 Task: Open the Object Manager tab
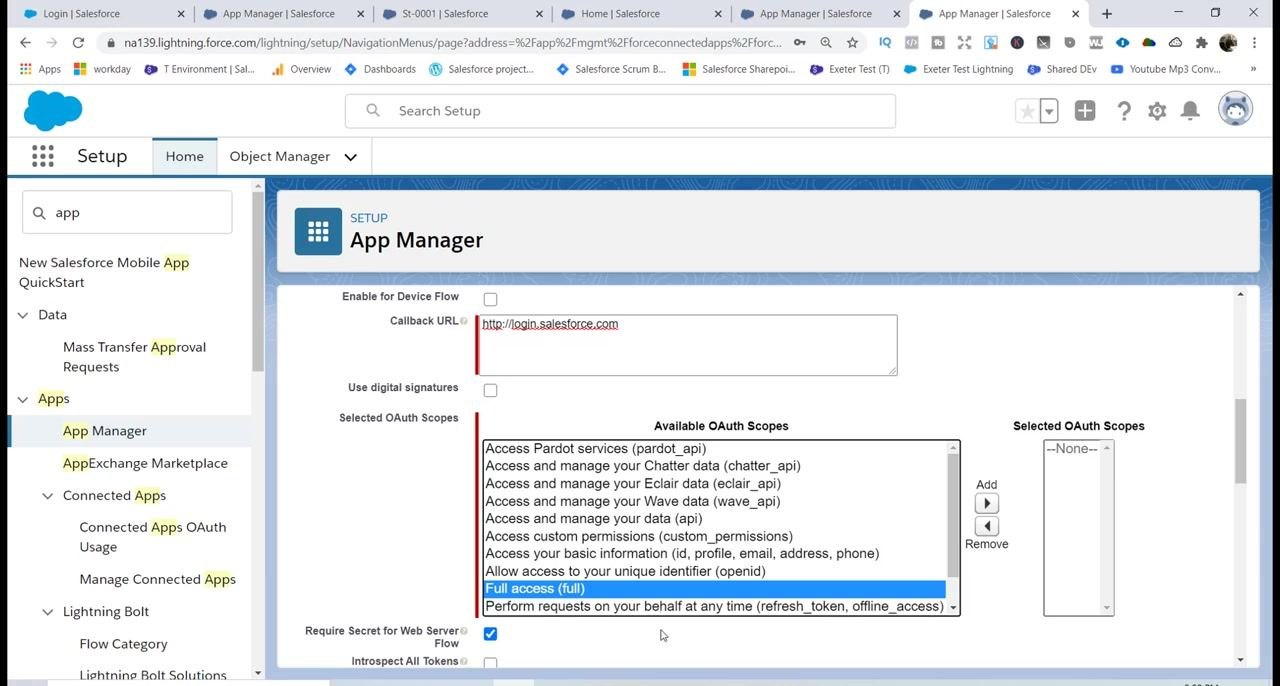280,157
